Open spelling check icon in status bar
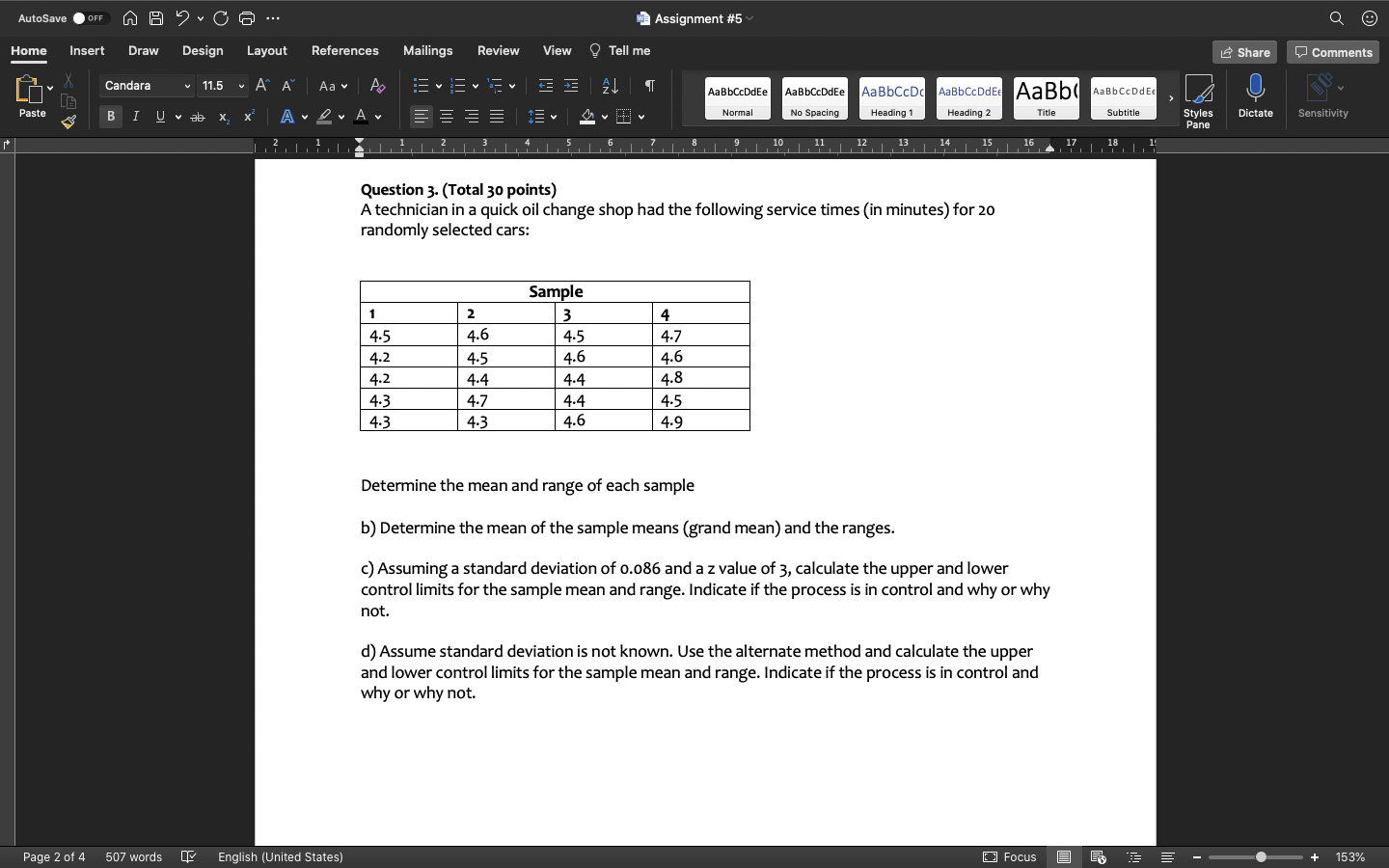Viewport: 1389px width, 868px height. pyautogui.click(x=189, y=856)
